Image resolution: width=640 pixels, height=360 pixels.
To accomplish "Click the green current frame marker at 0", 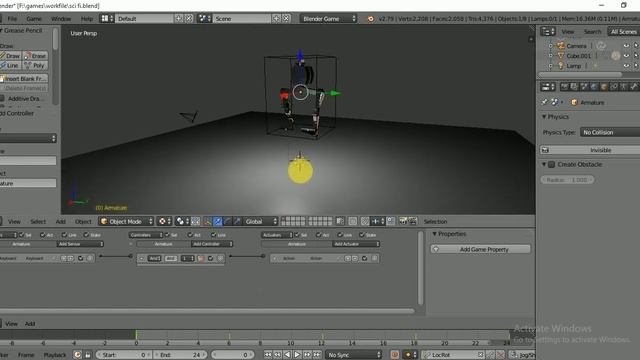I will coord(136,335).
